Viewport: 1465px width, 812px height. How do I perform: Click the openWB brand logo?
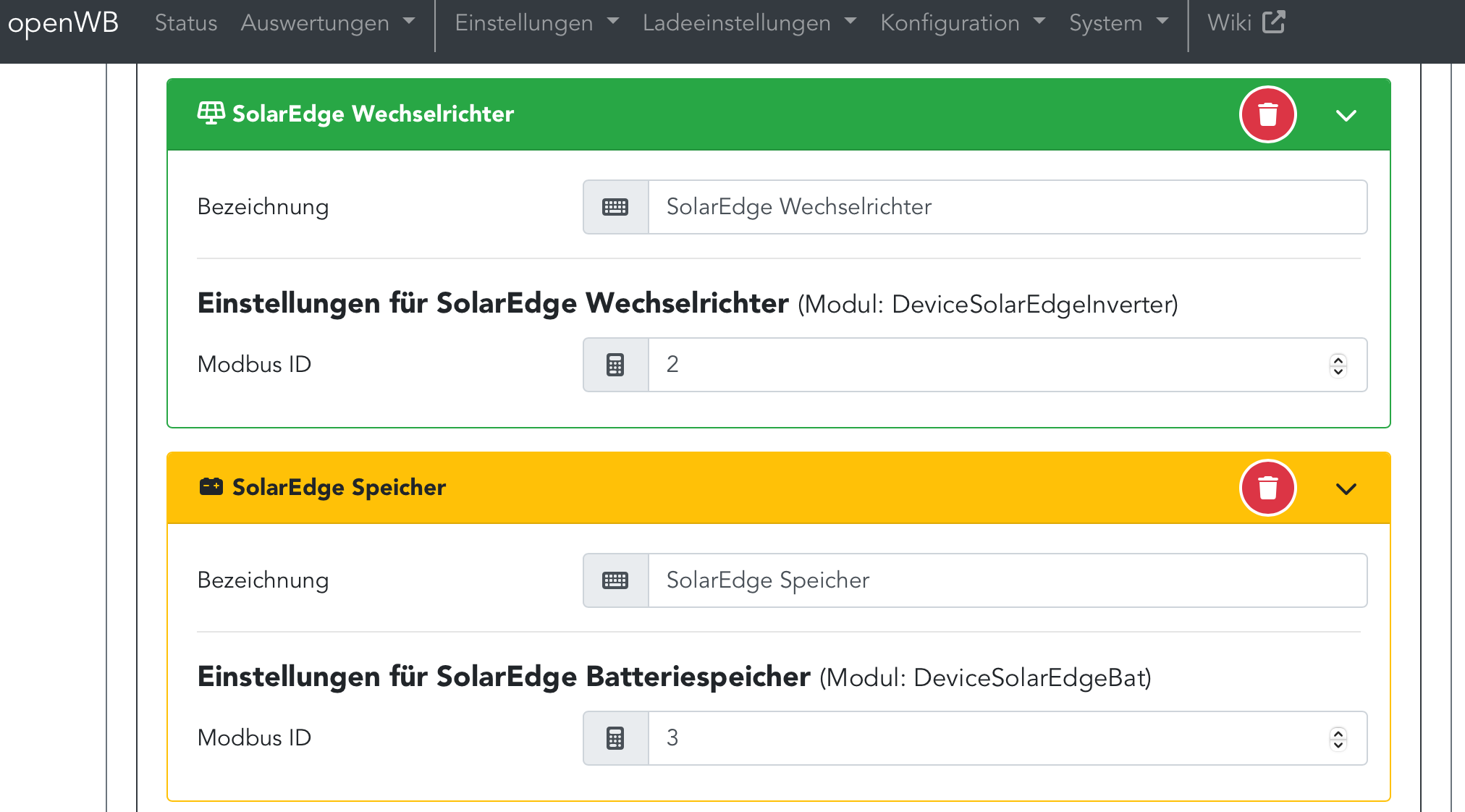[x=63, y=22]
